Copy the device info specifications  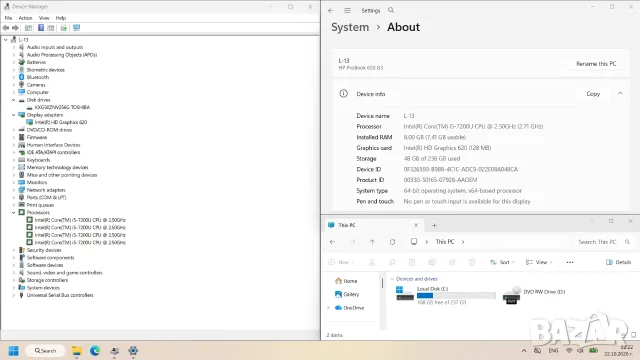click(x=593, y=93)
